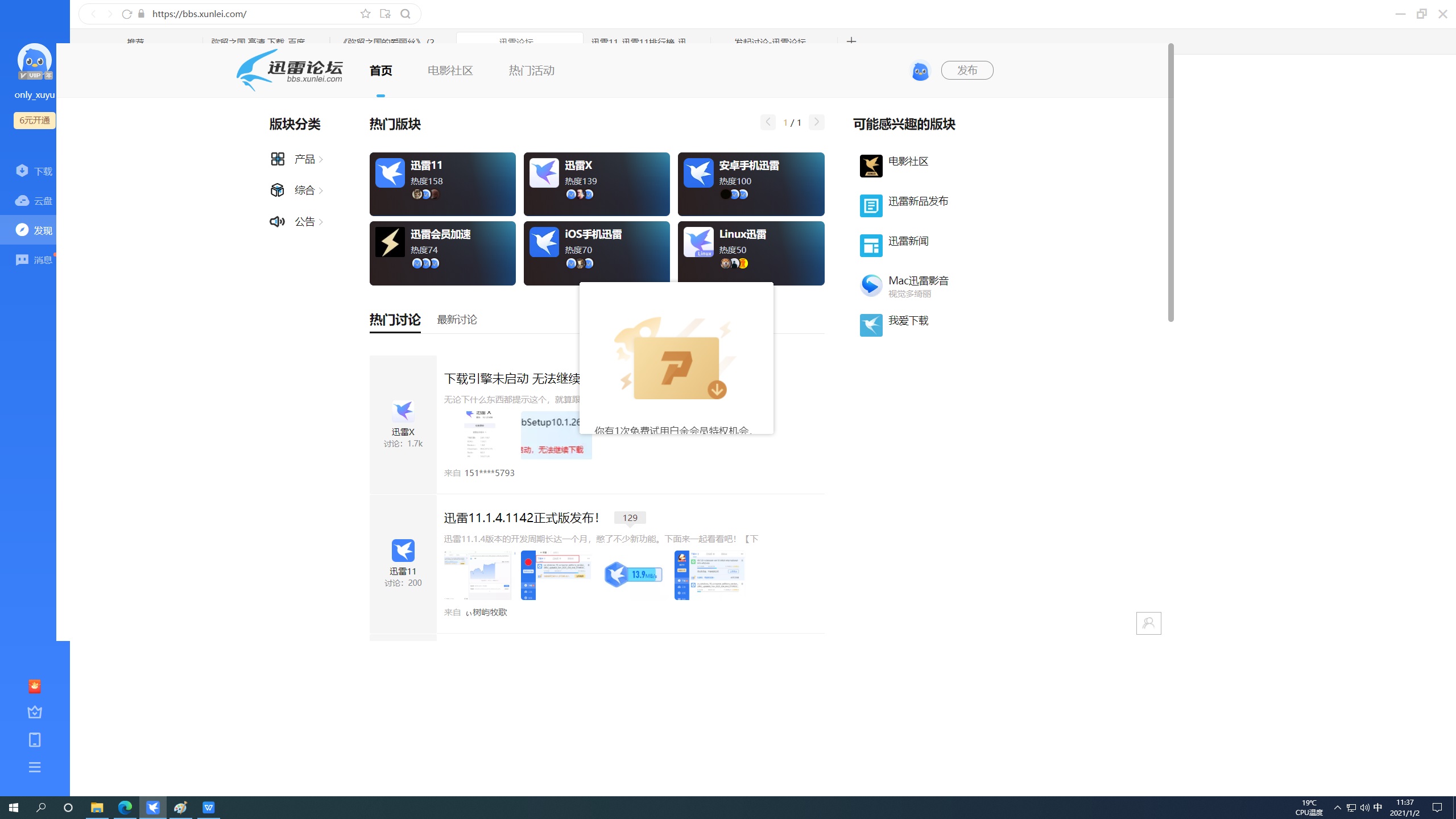The height and width of the screenshot is (819, 1456).
Task: Click the user avatar button at the page's lower right
Action: click(1148, 623)
